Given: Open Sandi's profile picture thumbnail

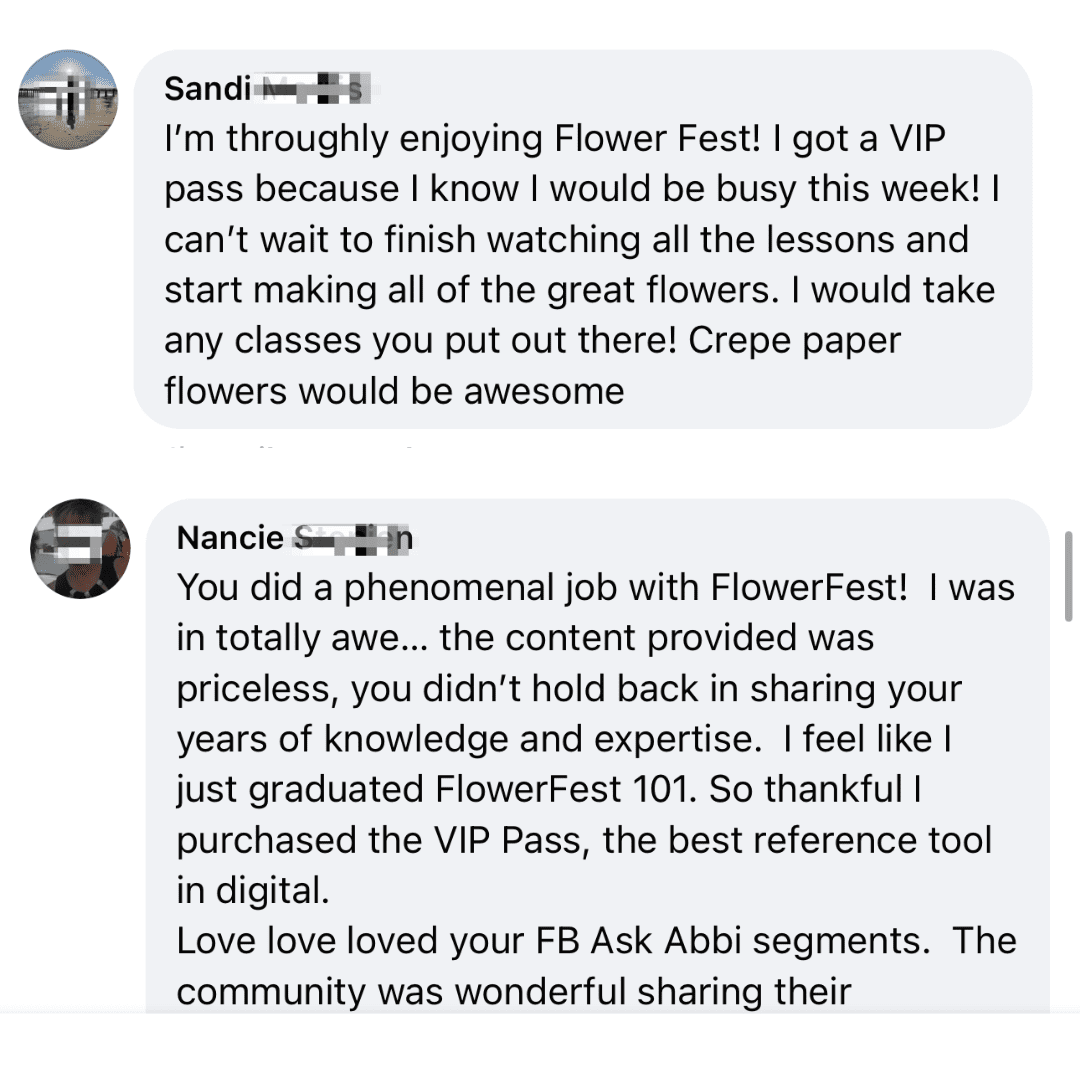Looking at the screenshot, I should 67,100.
